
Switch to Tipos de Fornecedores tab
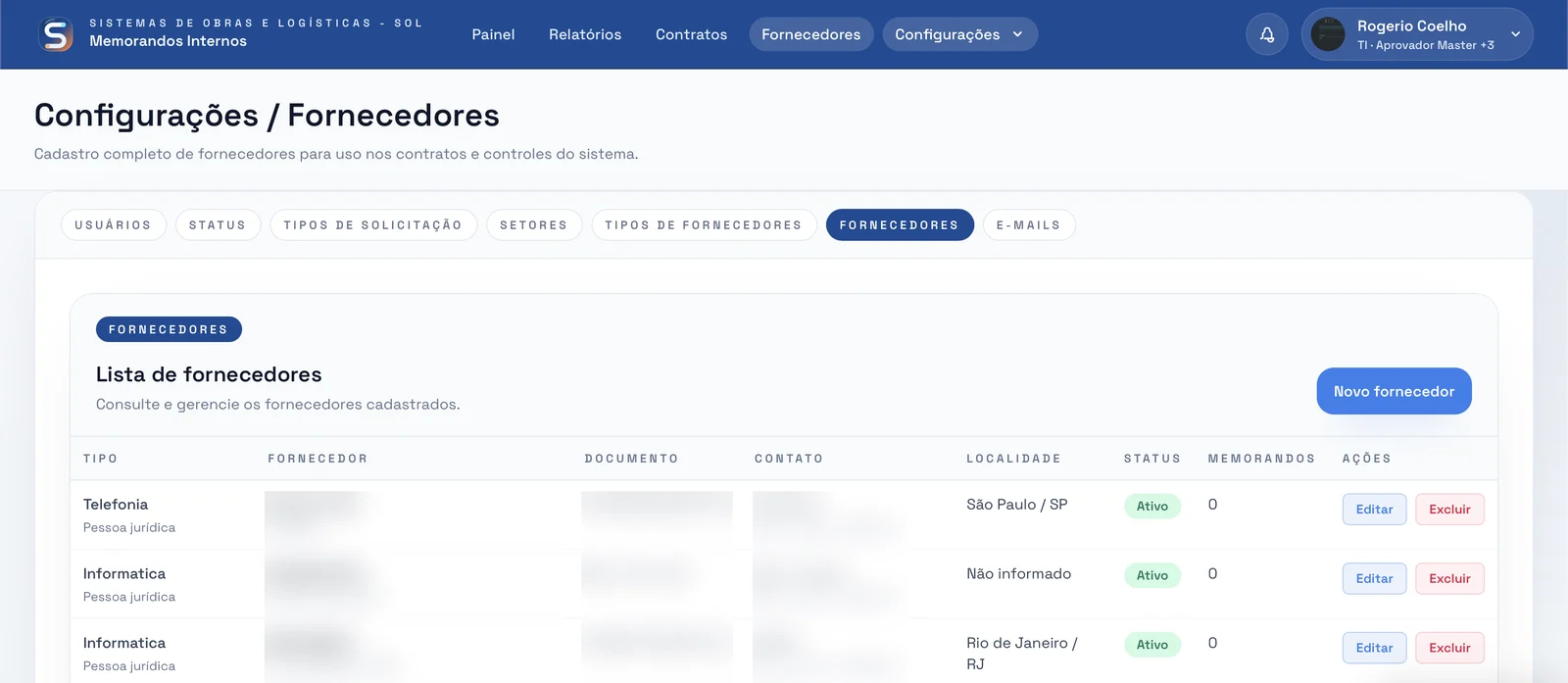click(704, 224)
